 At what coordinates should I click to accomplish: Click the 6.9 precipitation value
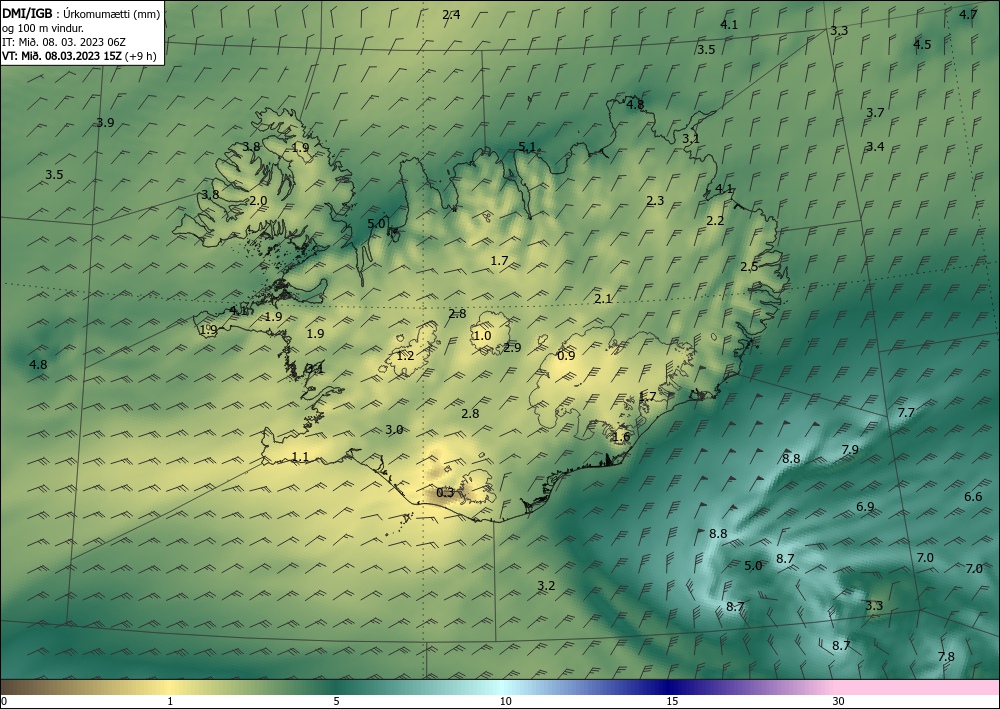click(865, 507)
